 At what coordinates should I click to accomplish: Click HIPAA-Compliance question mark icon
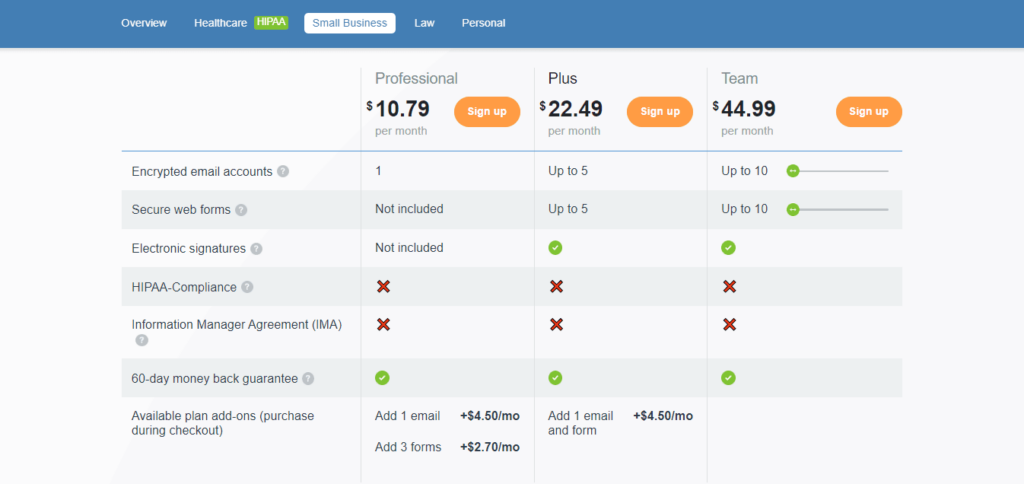pos(247,287)
